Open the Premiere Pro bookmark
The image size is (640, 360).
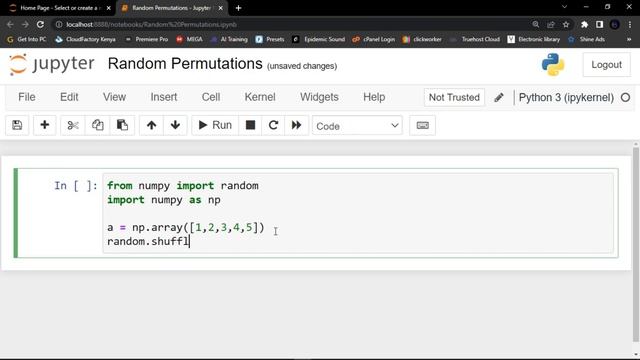[147, 39]
